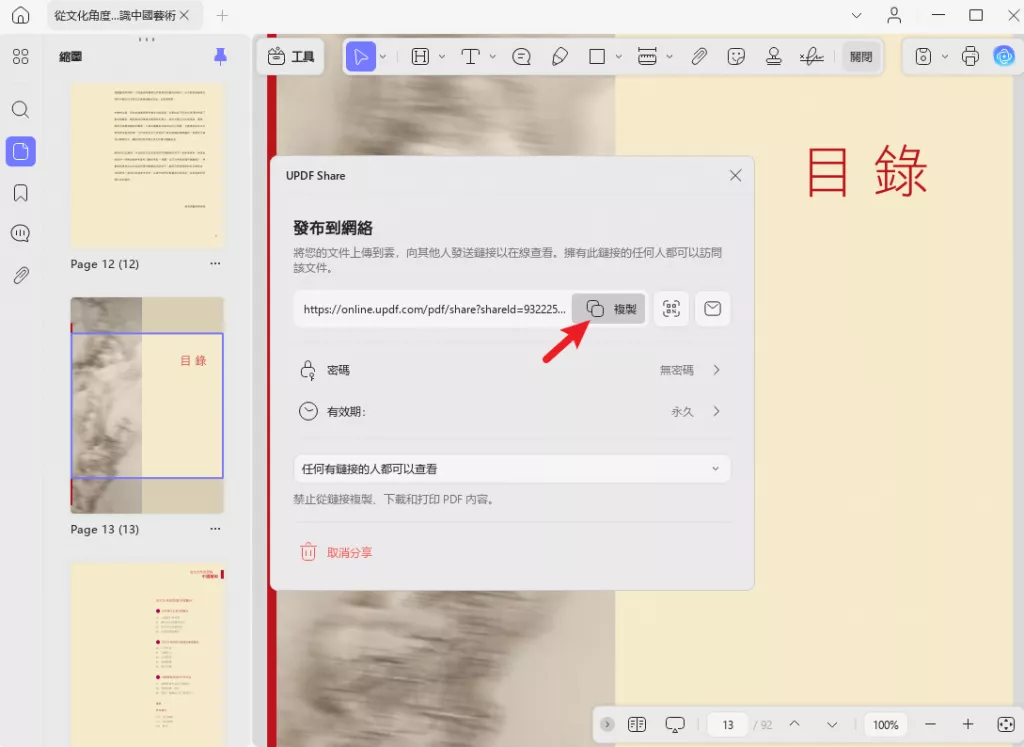1024x747 pixels.
Task: Select the pencil drawing tool
Action: (x=560, y=57)
